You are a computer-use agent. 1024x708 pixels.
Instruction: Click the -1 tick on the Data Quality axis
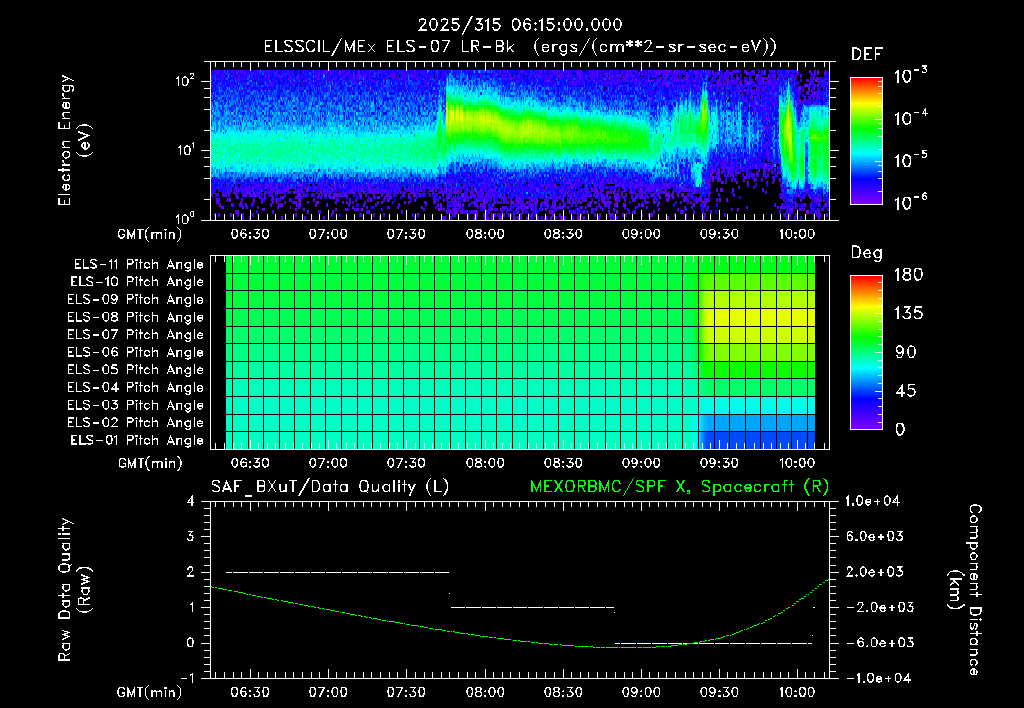[187, 679]
